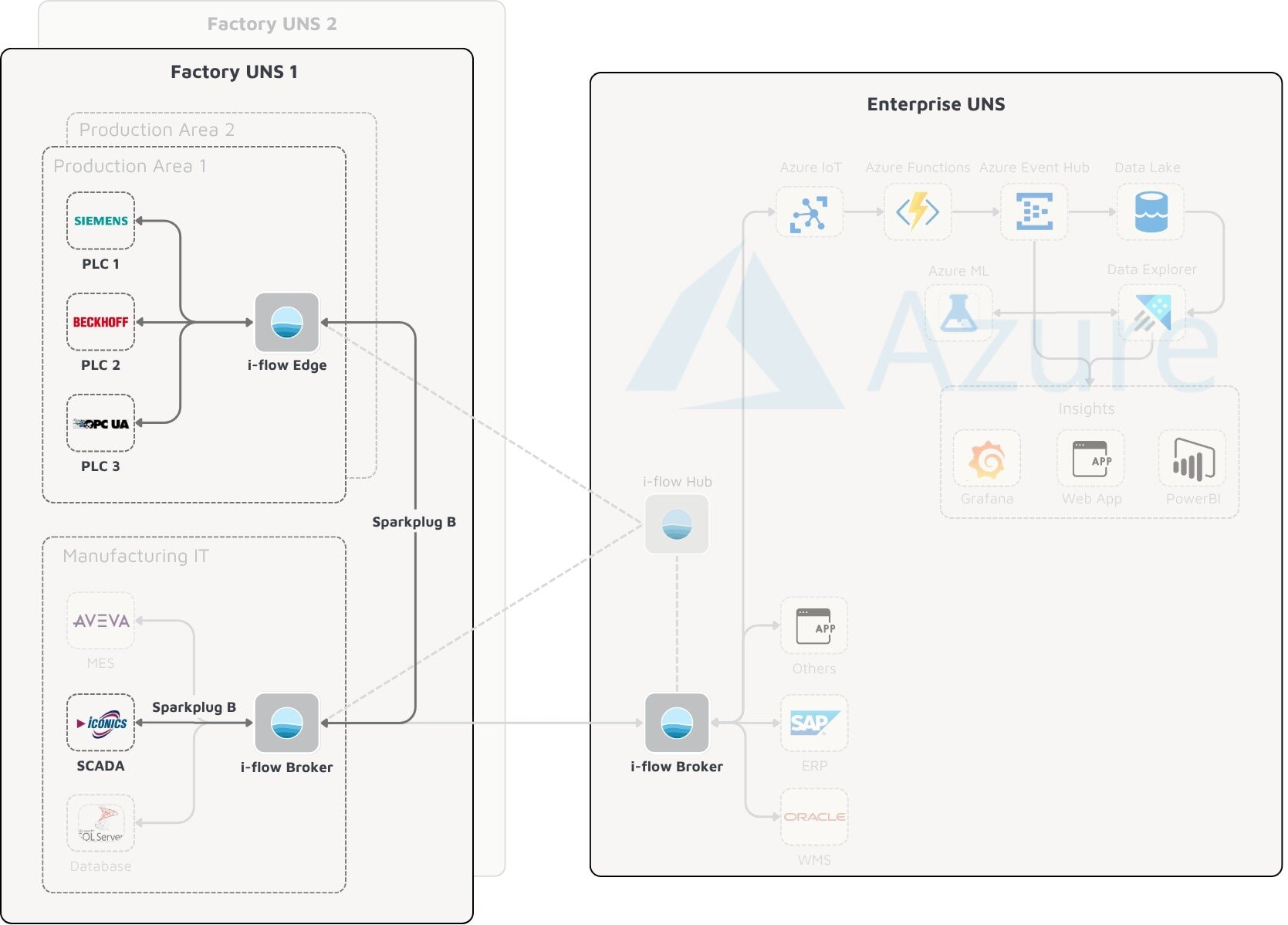
Task: Click the Azure Event Hub icon
Action: [1034, 212]
